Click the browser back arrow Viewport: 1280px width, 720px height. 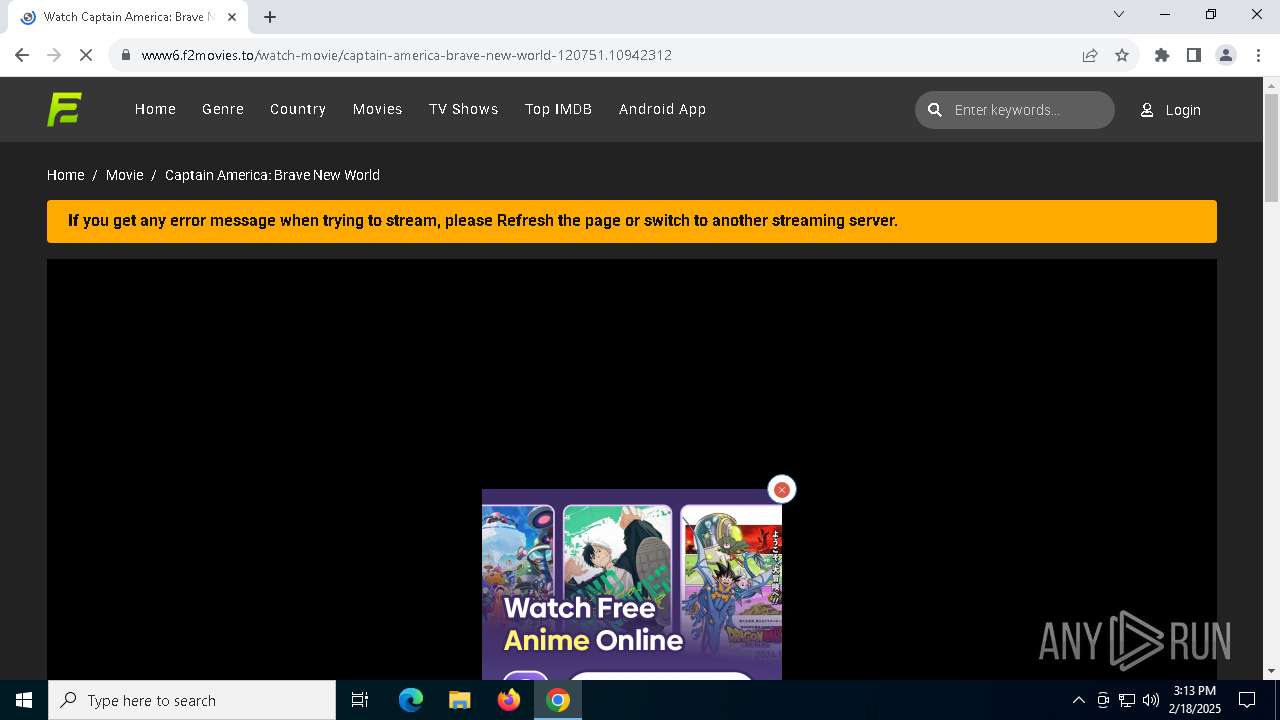22,55
